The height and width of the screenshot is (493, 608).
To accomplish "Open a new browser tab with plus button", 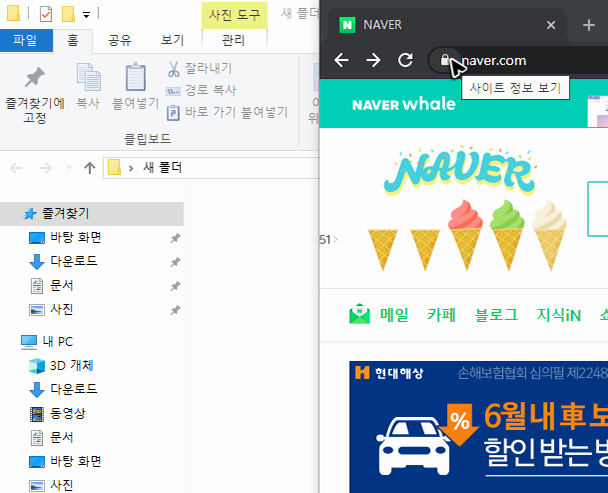I will tap(589, 25).
